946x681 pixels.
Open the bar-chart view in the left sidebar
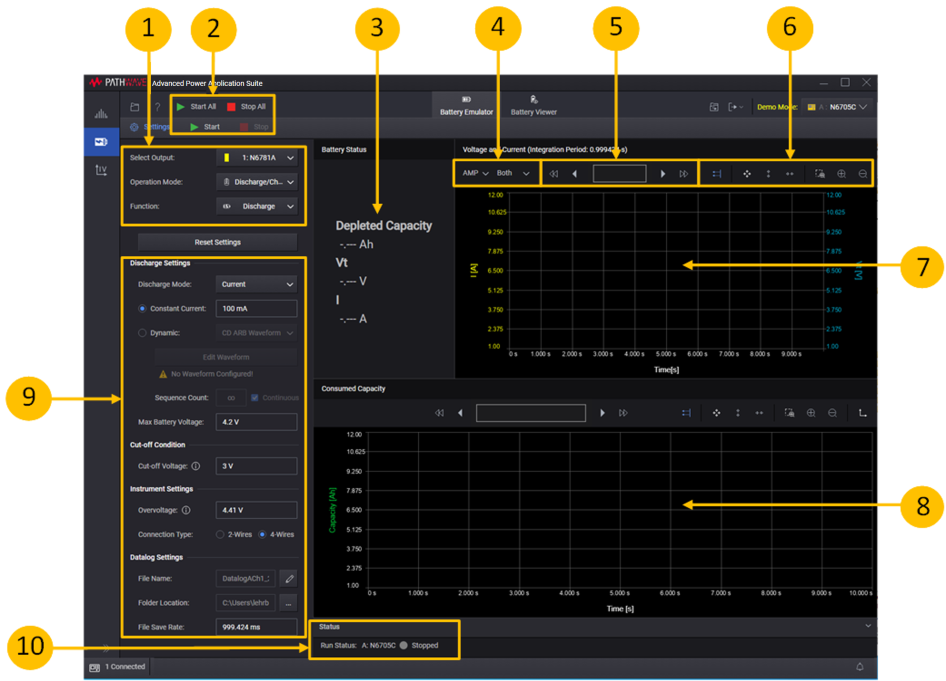click(101, 113)
